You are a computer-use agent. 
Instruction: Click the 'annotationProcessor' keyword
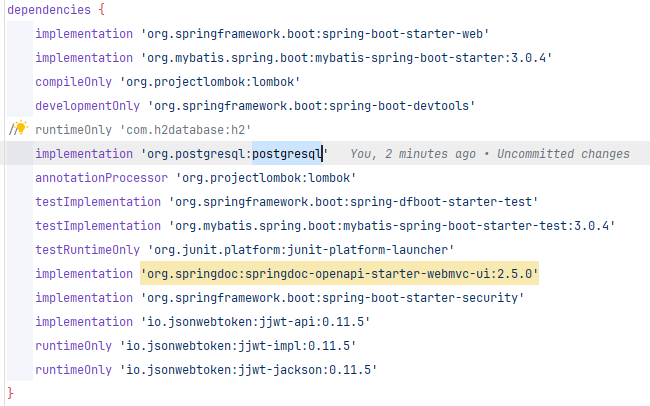pyautogui.click(x=102, y=178)
